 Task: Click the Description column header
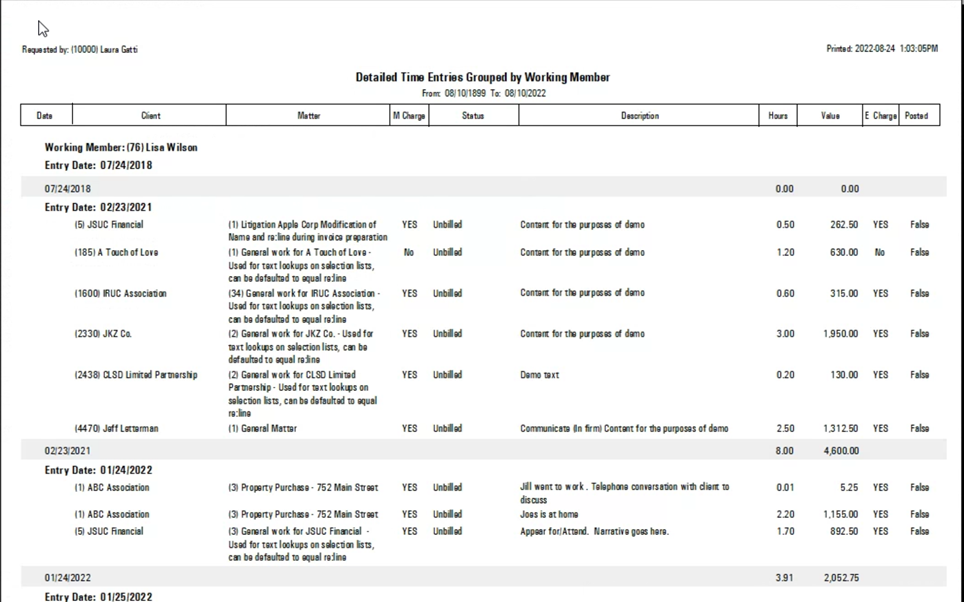point(639,115)
